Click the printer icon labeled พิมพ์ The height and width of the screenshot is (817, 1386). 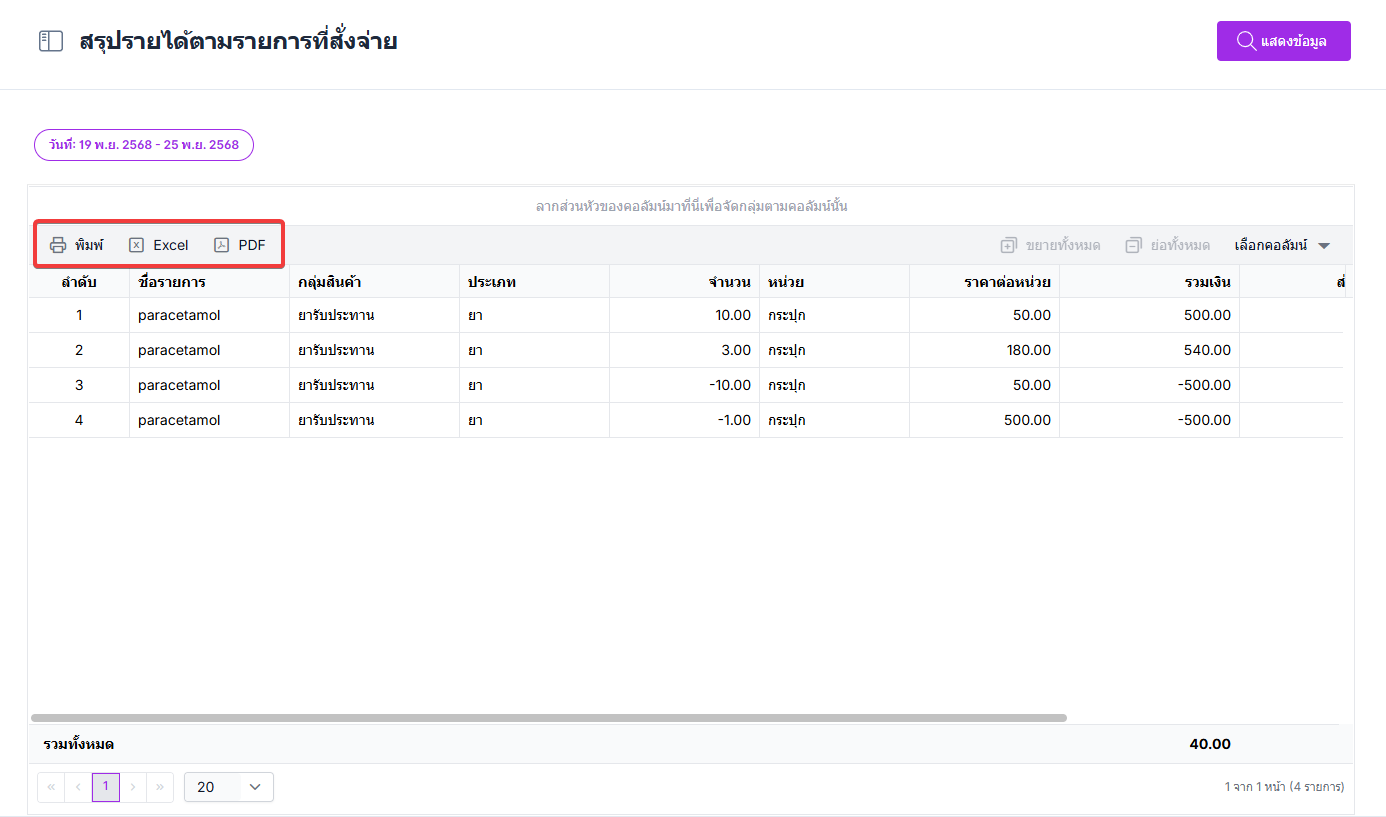[x=58, y=245]
